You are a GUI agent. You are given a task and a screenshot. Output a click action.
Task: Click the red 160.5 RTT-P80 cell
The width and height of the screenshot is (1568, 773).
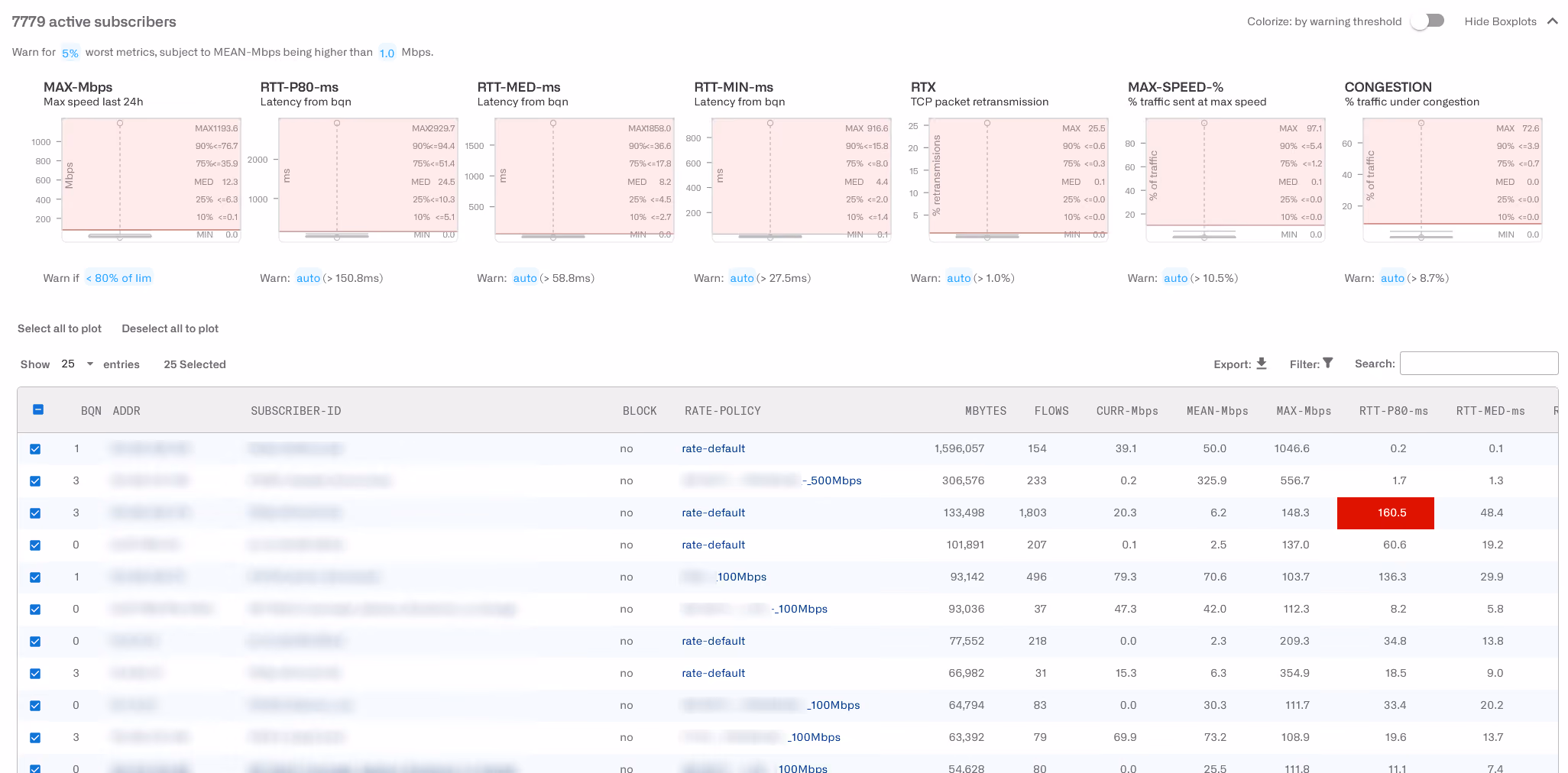[x=1385, y=513]
